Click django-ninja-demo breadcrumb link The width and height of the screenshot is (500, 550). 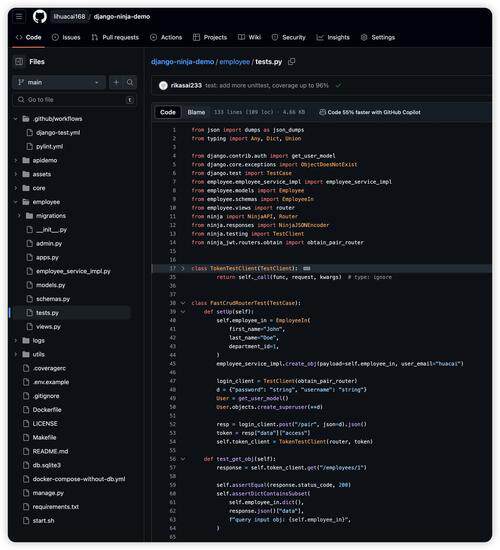click(x=182, y=62)
